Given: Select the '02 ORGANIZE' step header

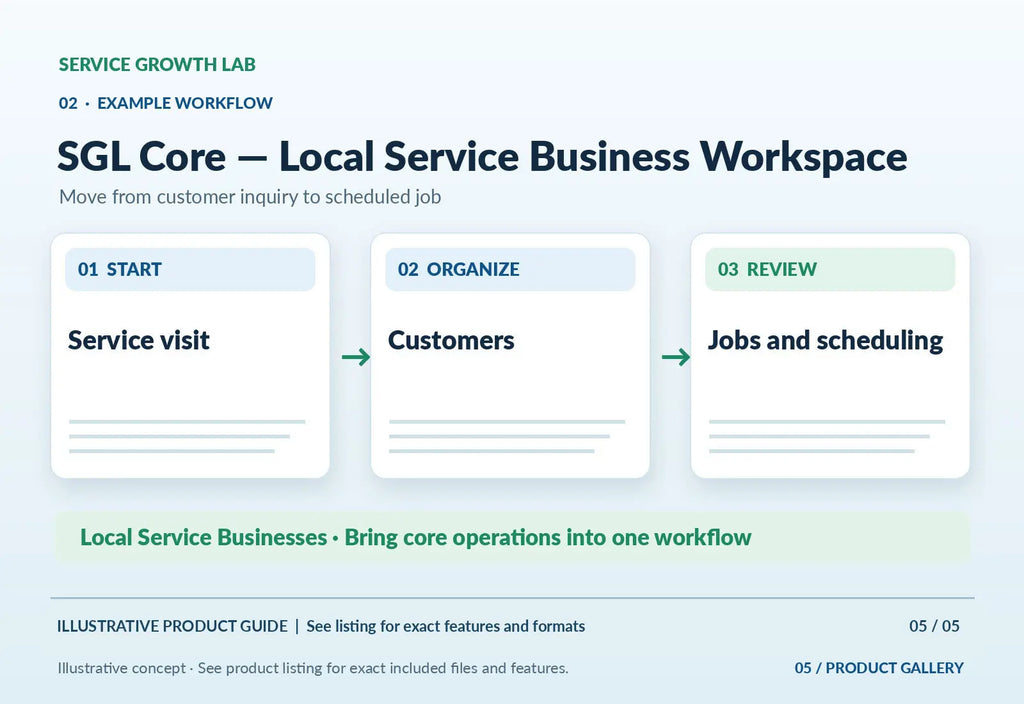Looking at the screenshot, I should pyautogui.click(x=510, y=269).
